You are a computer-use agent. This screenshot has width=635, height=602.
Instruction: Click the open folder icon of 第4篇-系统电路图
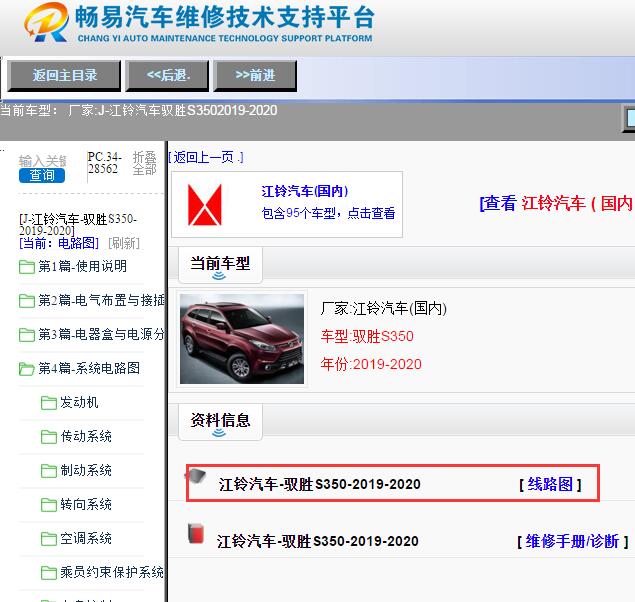(x=27, y=369)
